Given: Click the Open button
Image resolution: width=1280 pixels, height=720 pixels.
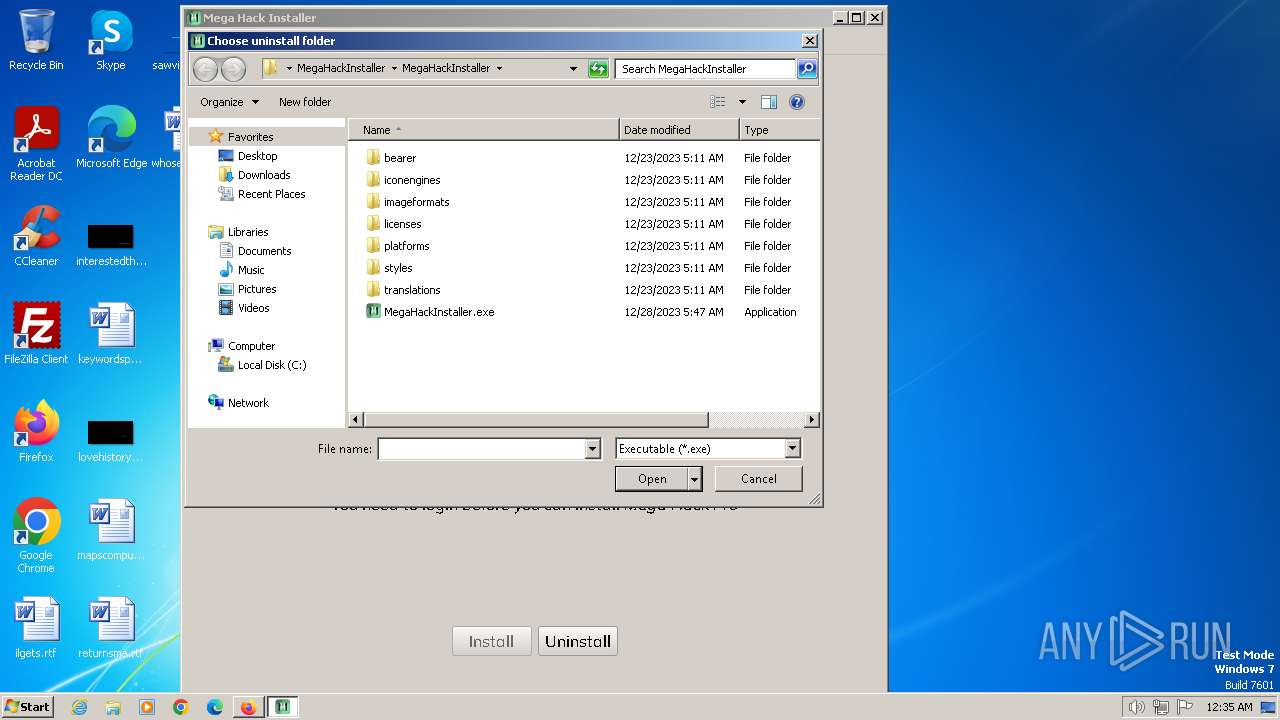Looking at the screenshot, I should pyautogui.click(x=652, y=479).
